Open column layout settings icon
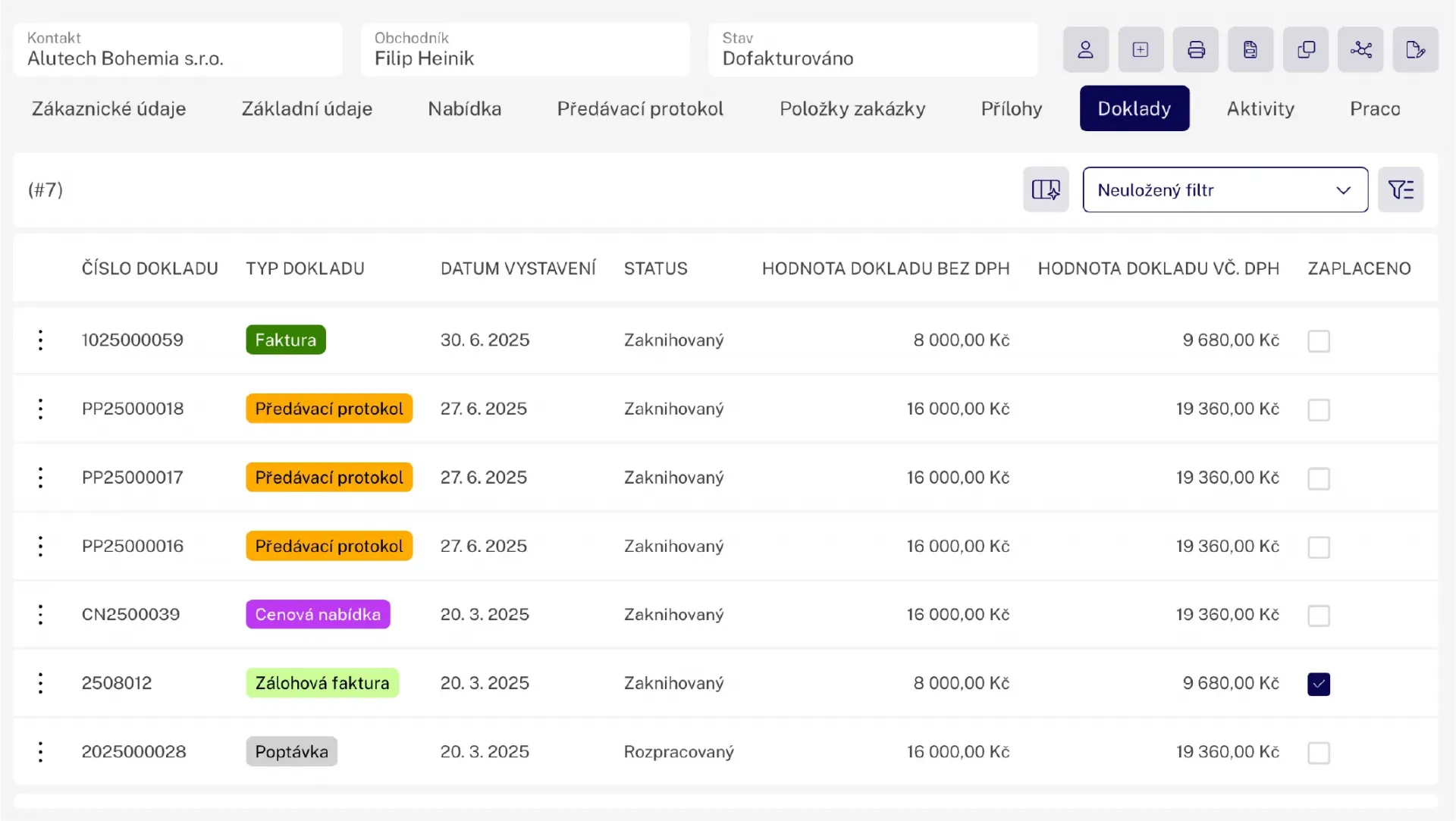The height and width of the screenshot is (821, 1456). click(x=1045, y=190)
